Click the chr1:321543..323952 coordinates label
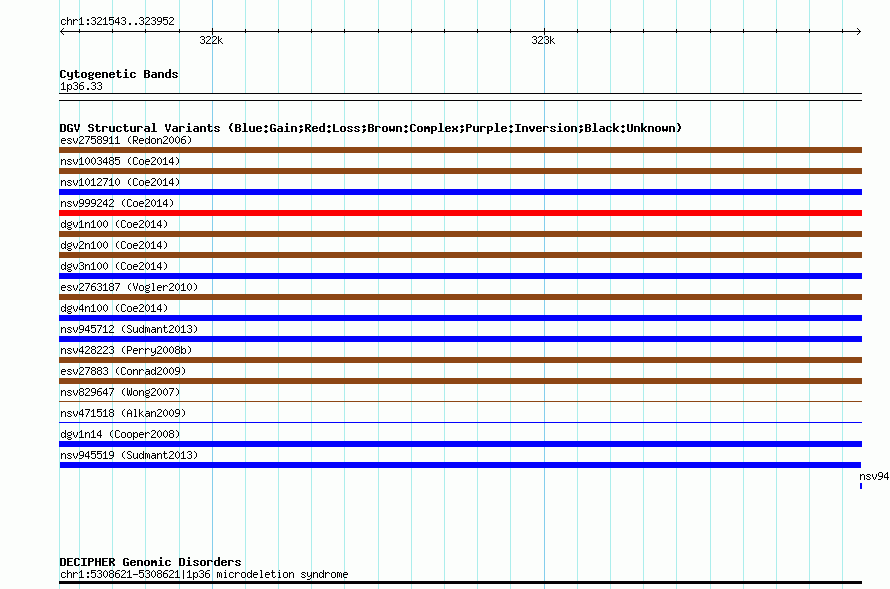This screenshot has width=890, height=589. coord(117,21)
